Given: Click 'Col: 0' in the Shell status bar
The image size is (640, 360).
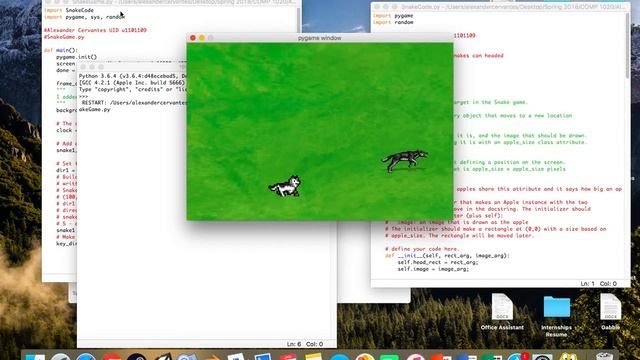Looking at the screenshot, I should click(315, 344).
